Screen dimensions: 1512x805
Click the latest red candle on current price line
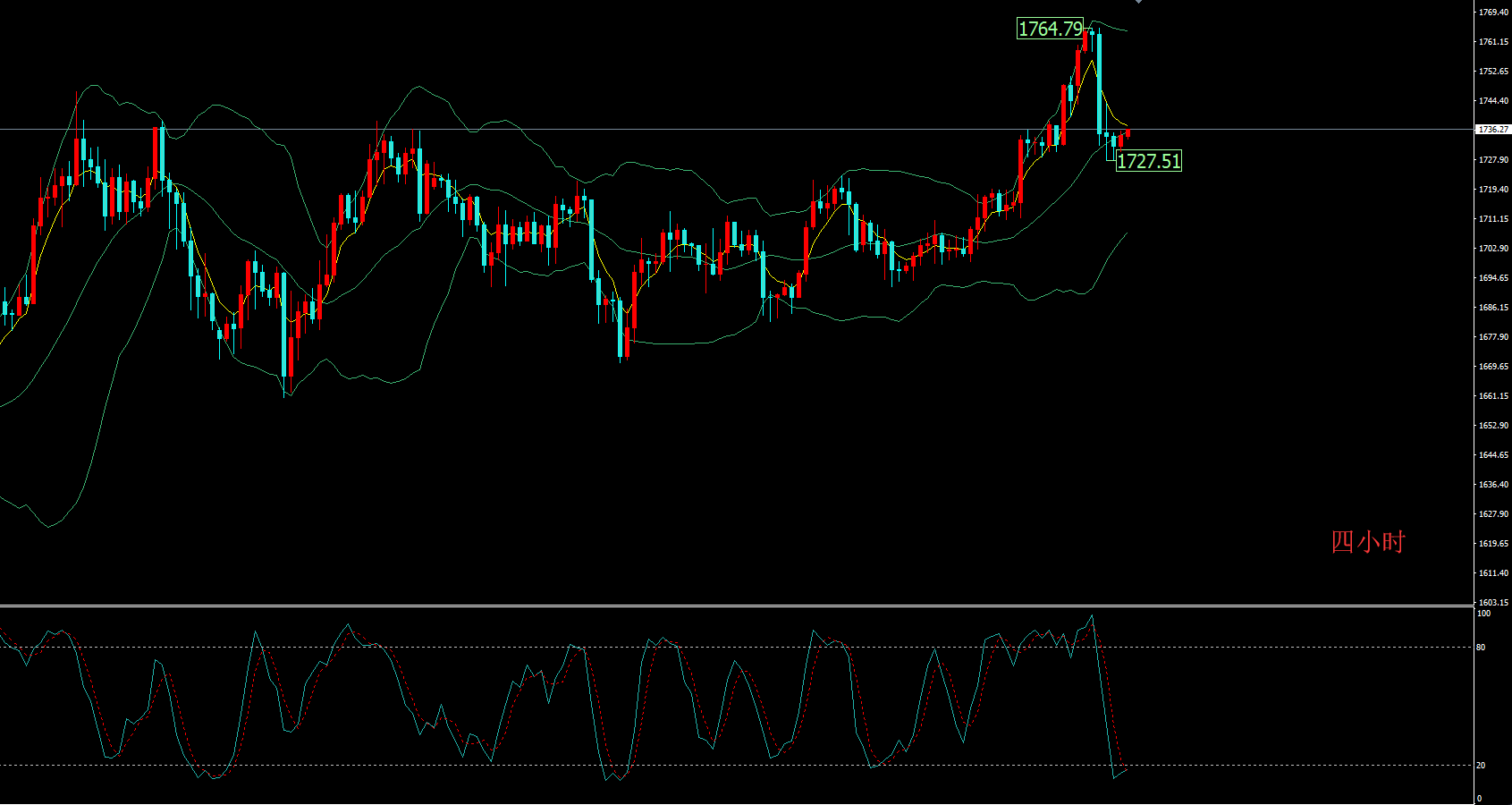tap(1128, 133)
